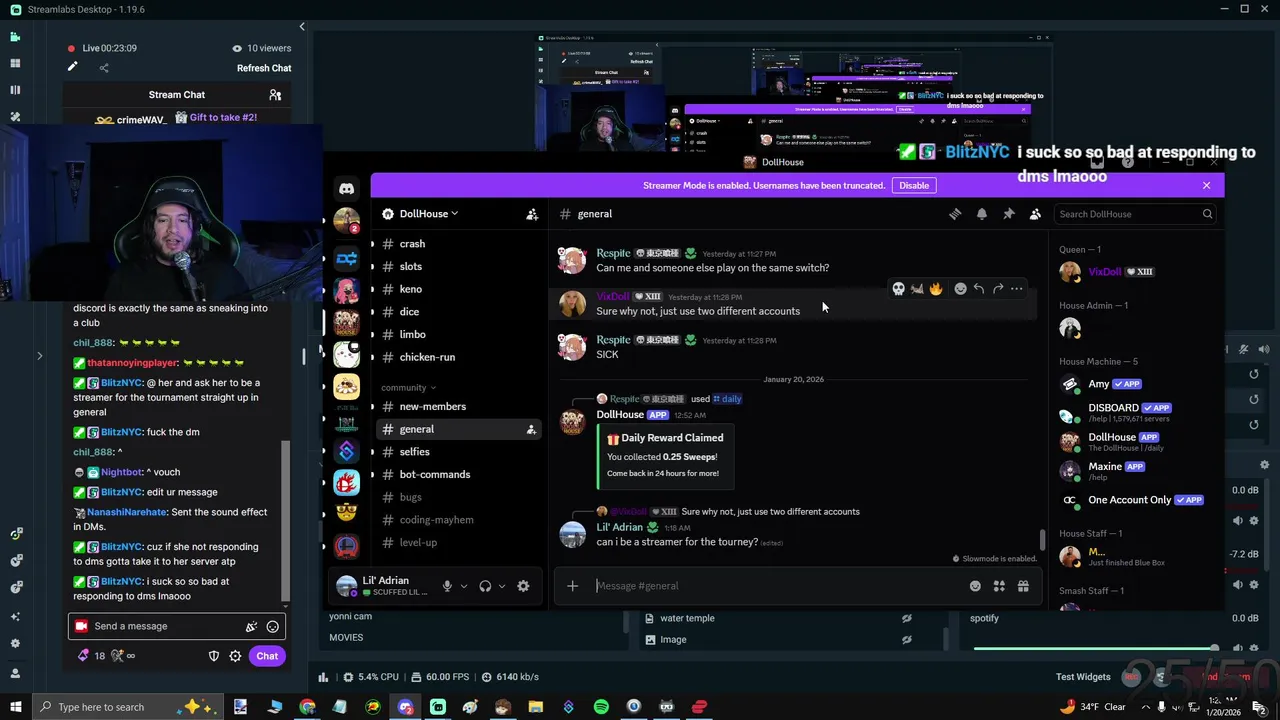Image resolution: width=1280 pixels, height=720 pixels.
Task: Toggle visibility of Image source
Action: tap(907, 640)
